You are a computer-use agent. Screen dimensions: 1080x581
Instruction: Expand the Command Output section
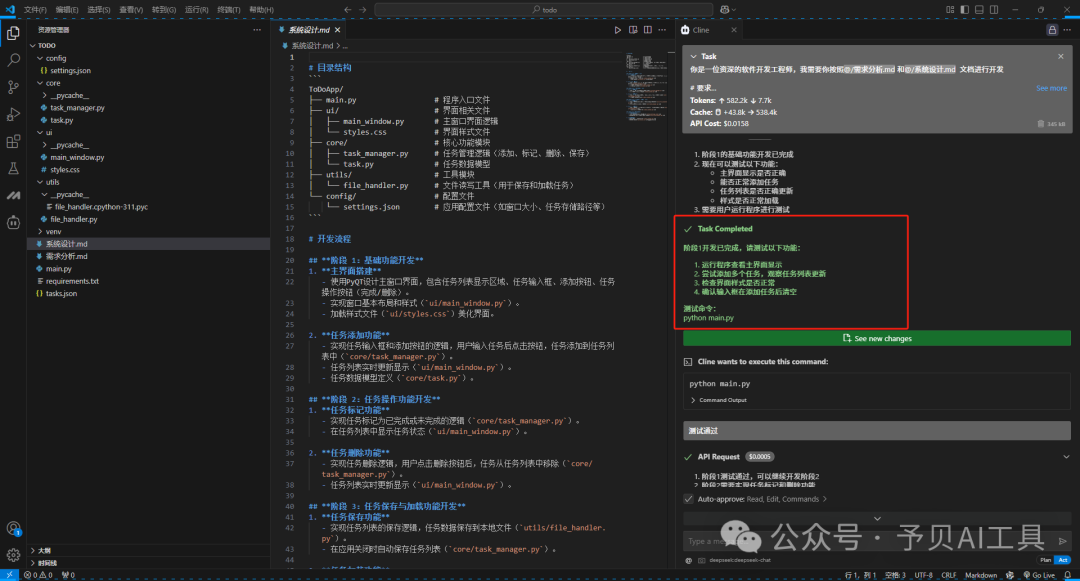coord(718,400)
